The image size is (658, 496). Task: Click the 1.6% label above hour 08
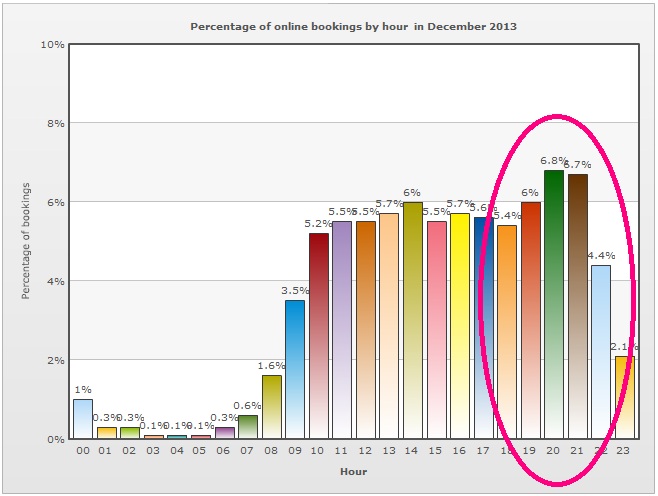pos(271,366)
